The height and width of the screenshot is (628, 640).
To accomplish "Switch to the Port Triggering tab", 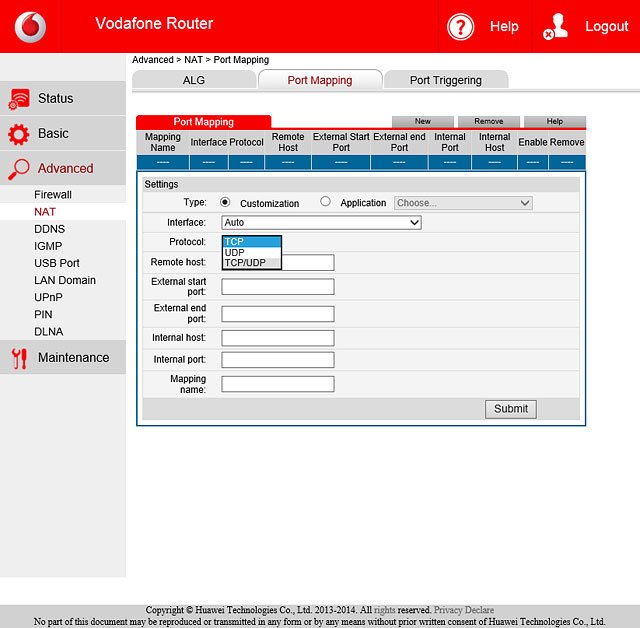I will point(446,80).
